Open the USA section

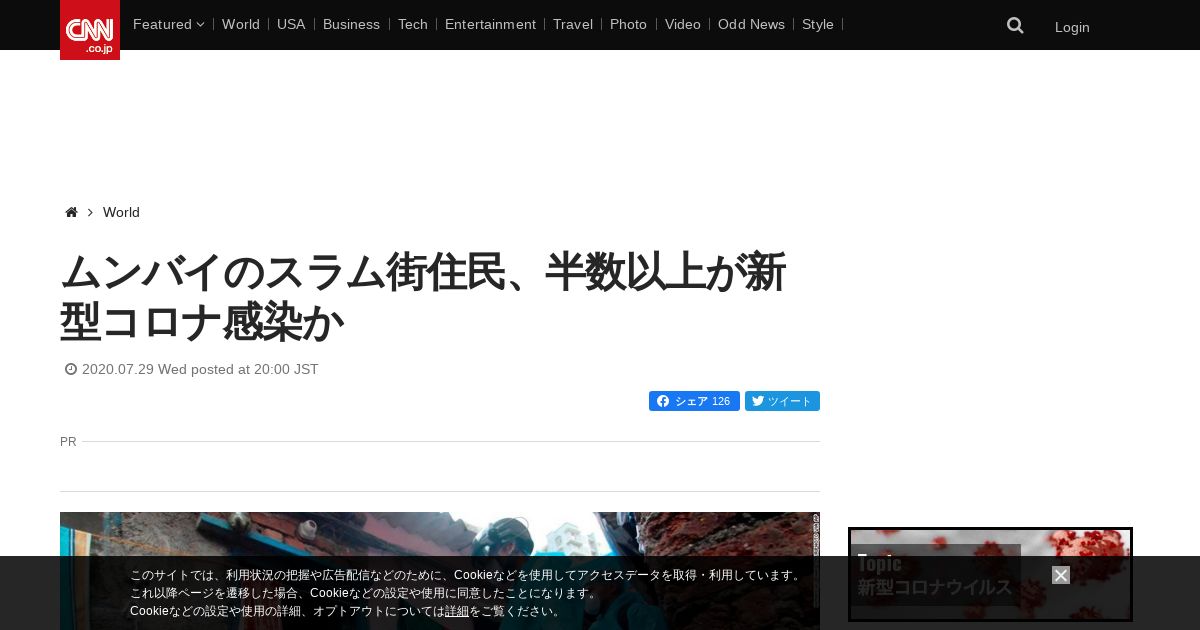pyautogui.click(x=291, y=24)
